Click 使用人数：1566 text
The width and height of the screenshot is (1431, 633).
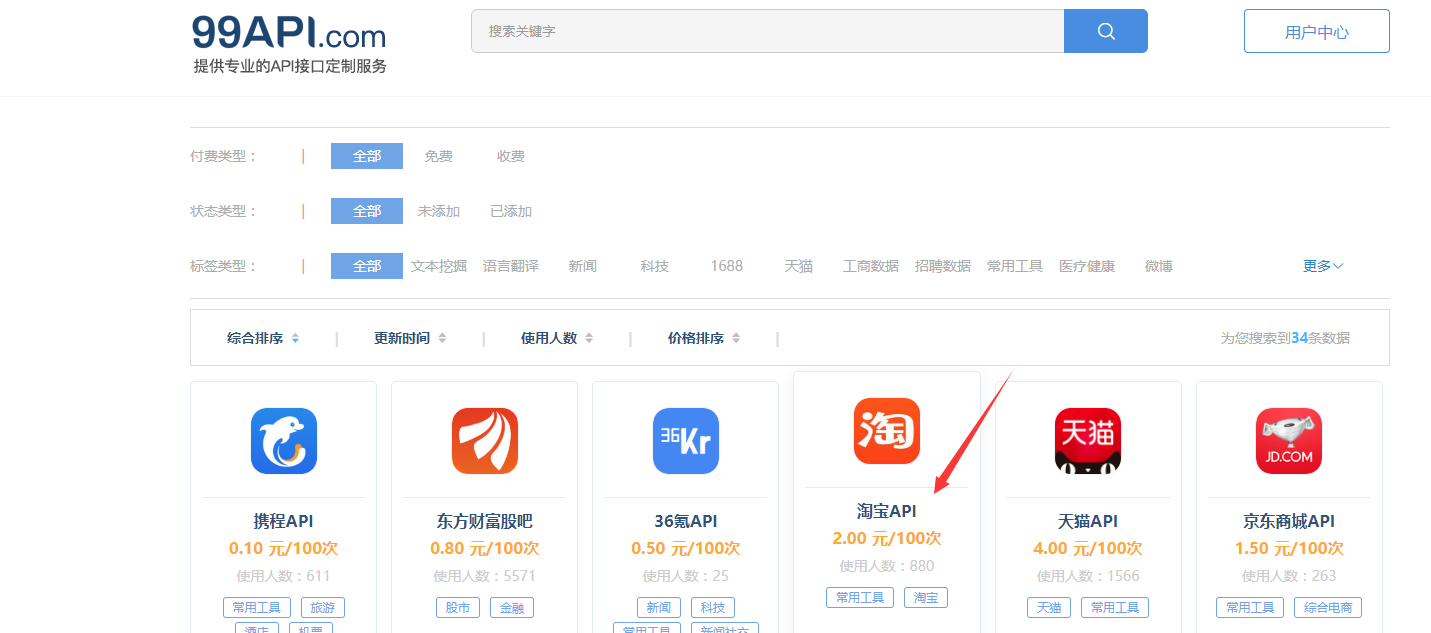(x=1088, y=576)
